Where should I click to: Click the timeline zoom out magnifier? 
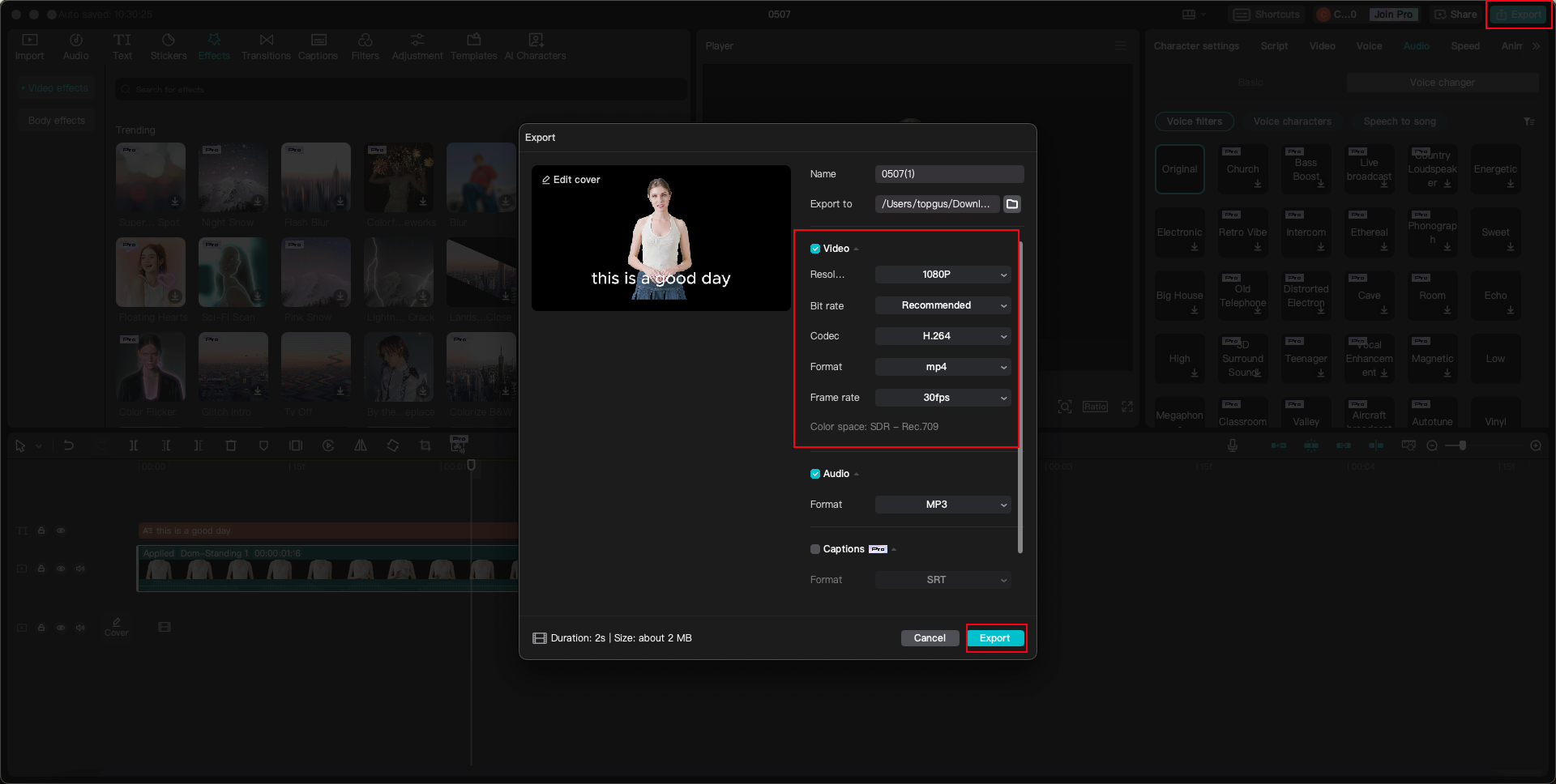1432,445
